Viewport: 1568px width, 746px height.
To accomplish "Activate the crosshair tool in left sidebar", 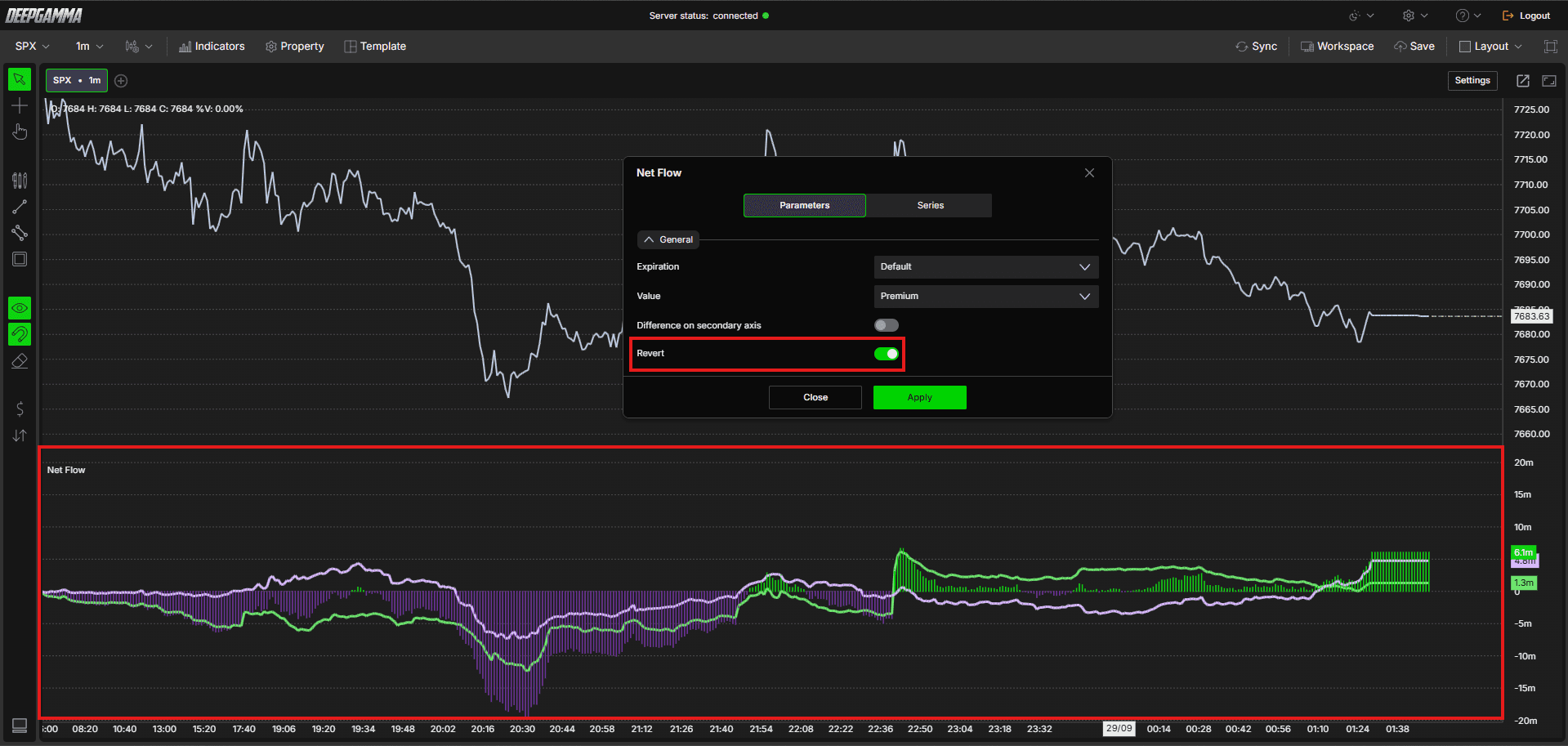I will tap(20, 105).
